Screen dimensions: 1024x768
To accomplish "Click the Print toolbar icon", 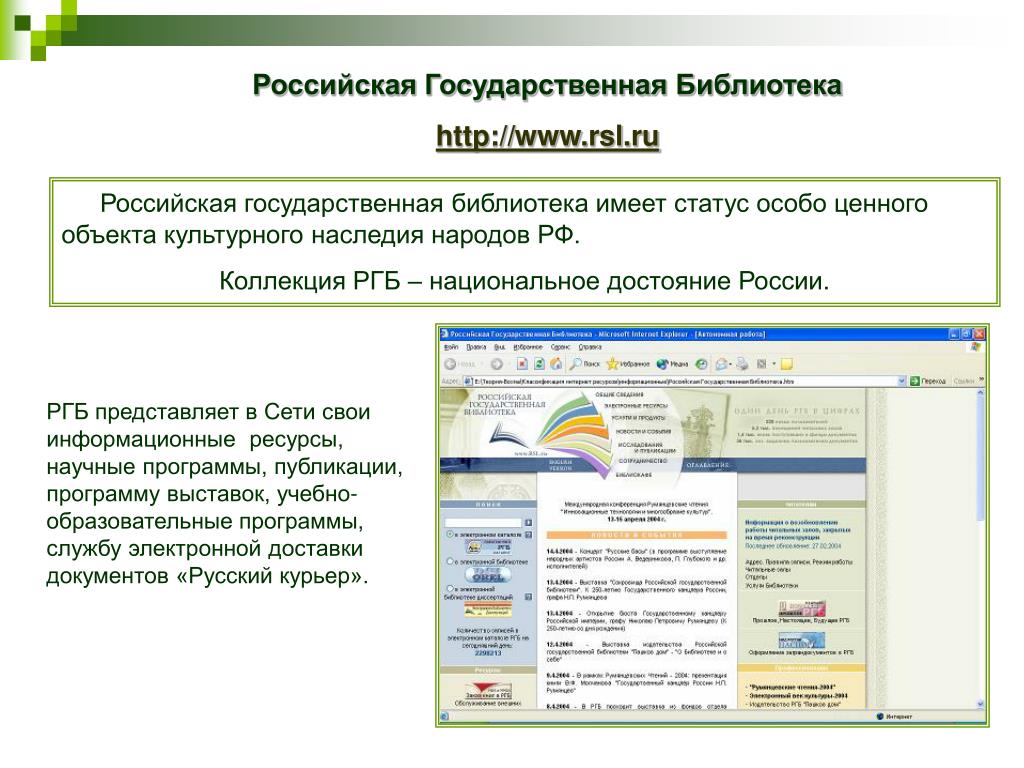I will point(743,364).
